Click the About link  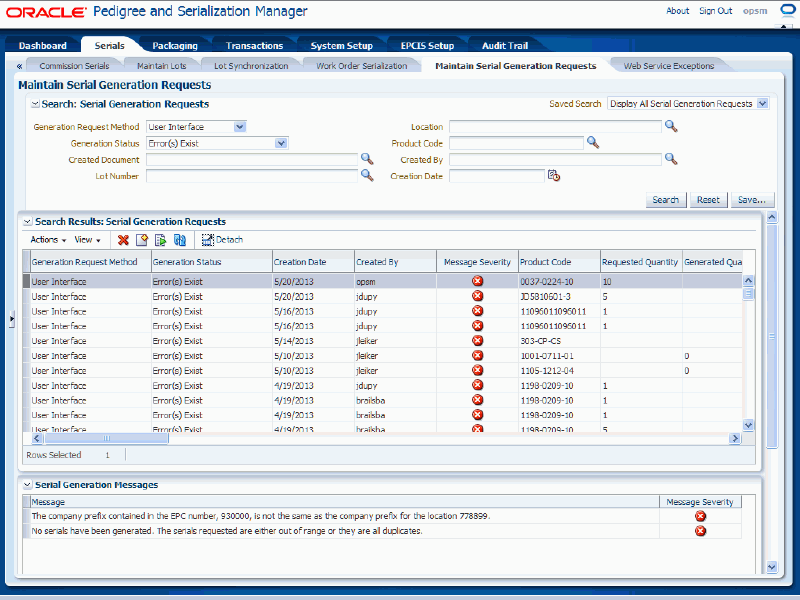click(678, 11)
